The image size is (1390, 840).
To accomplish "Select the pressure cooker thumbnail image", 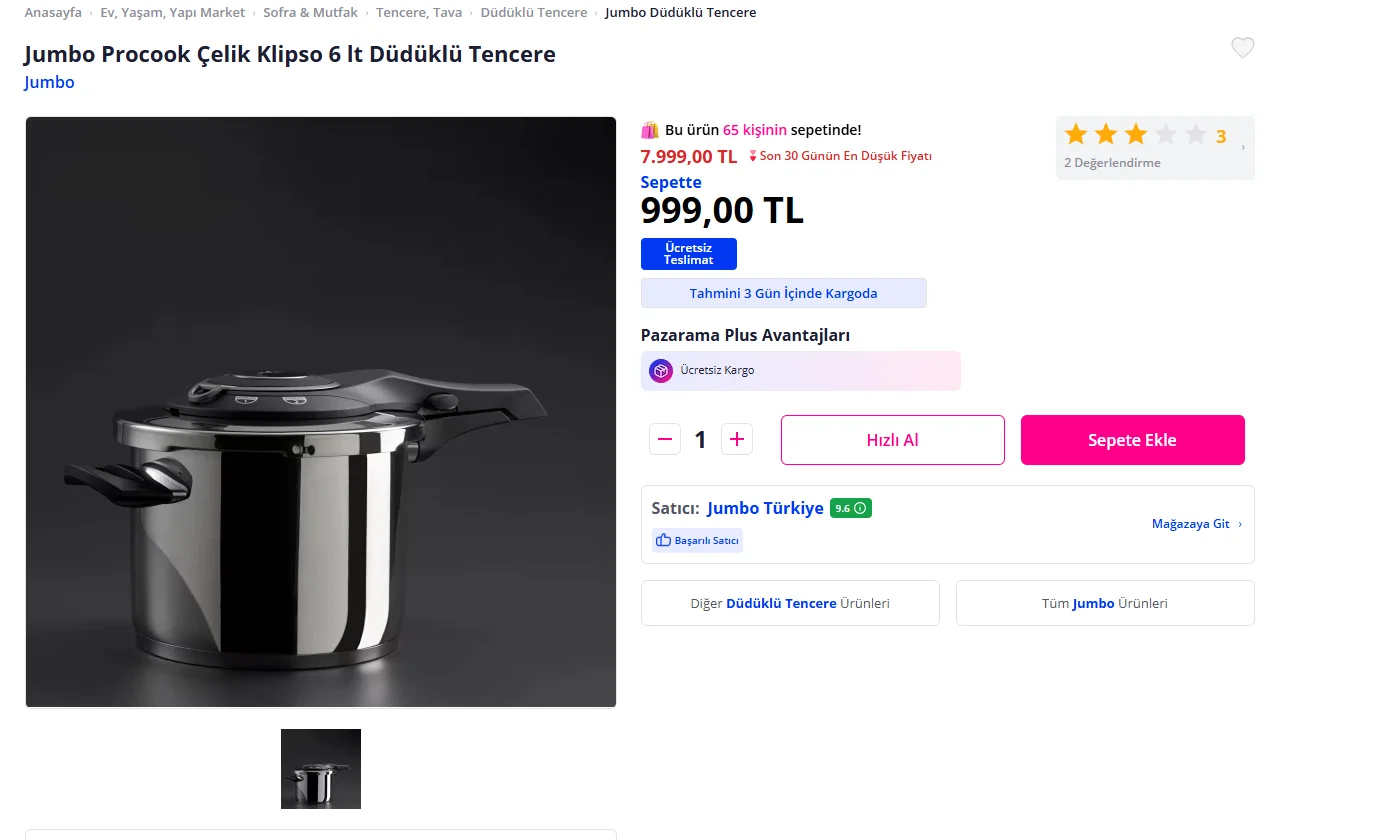I will click(x=321, y=769).
